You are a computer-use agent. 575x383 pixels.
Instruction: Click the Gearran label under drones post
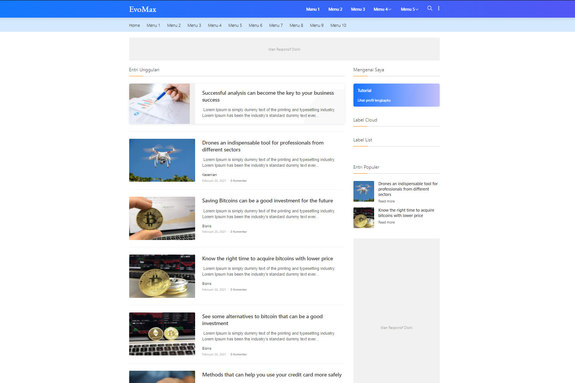coord(209,175)
